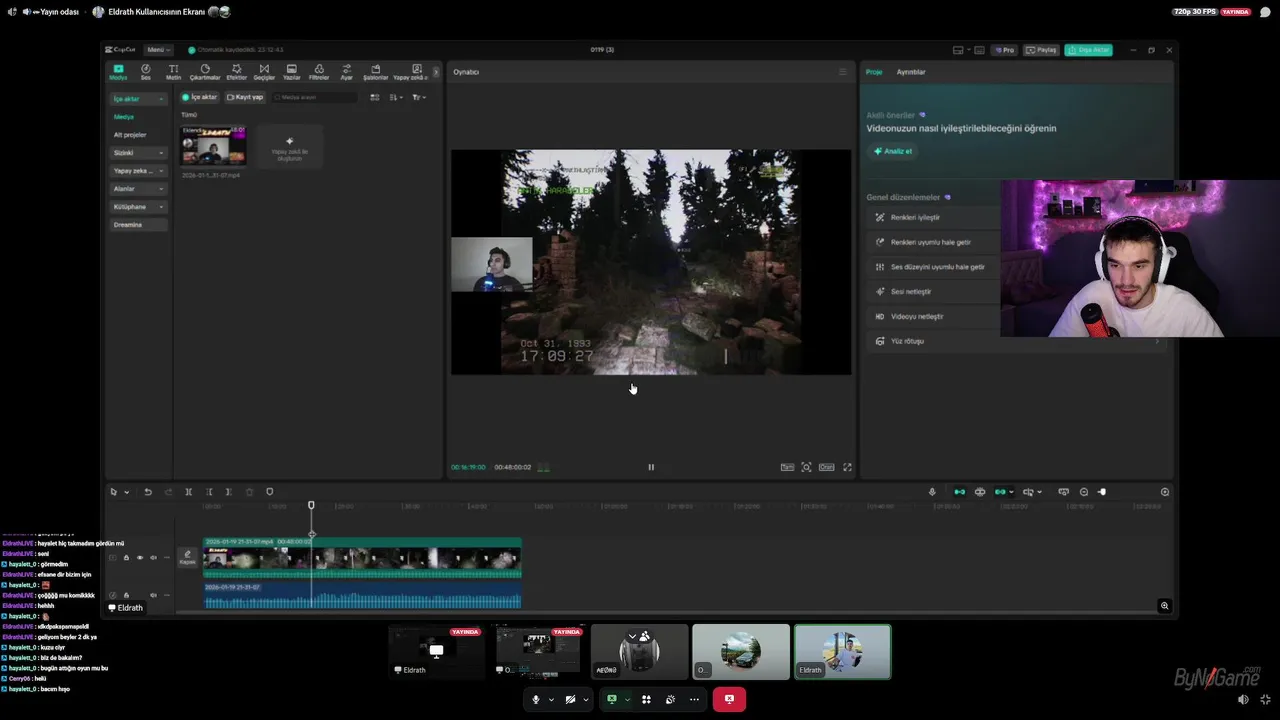Select the video clip on timeline

362,558
